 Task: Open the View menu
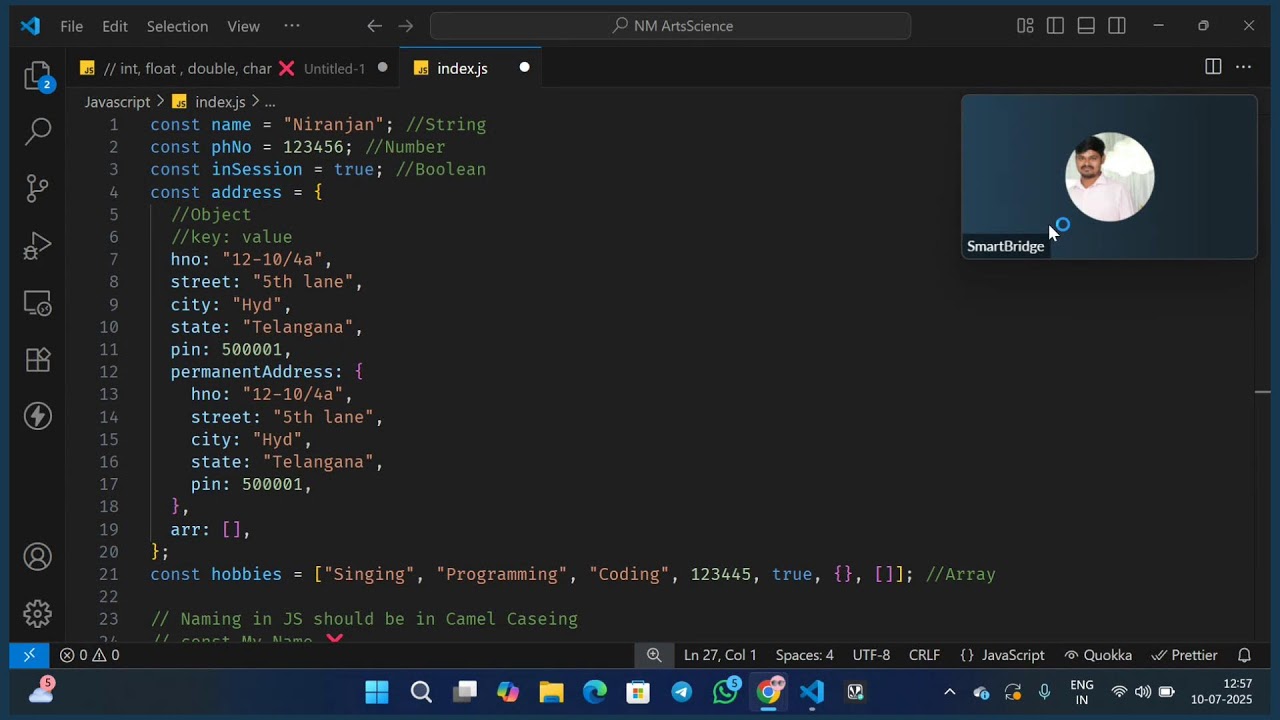click(243, 26)
